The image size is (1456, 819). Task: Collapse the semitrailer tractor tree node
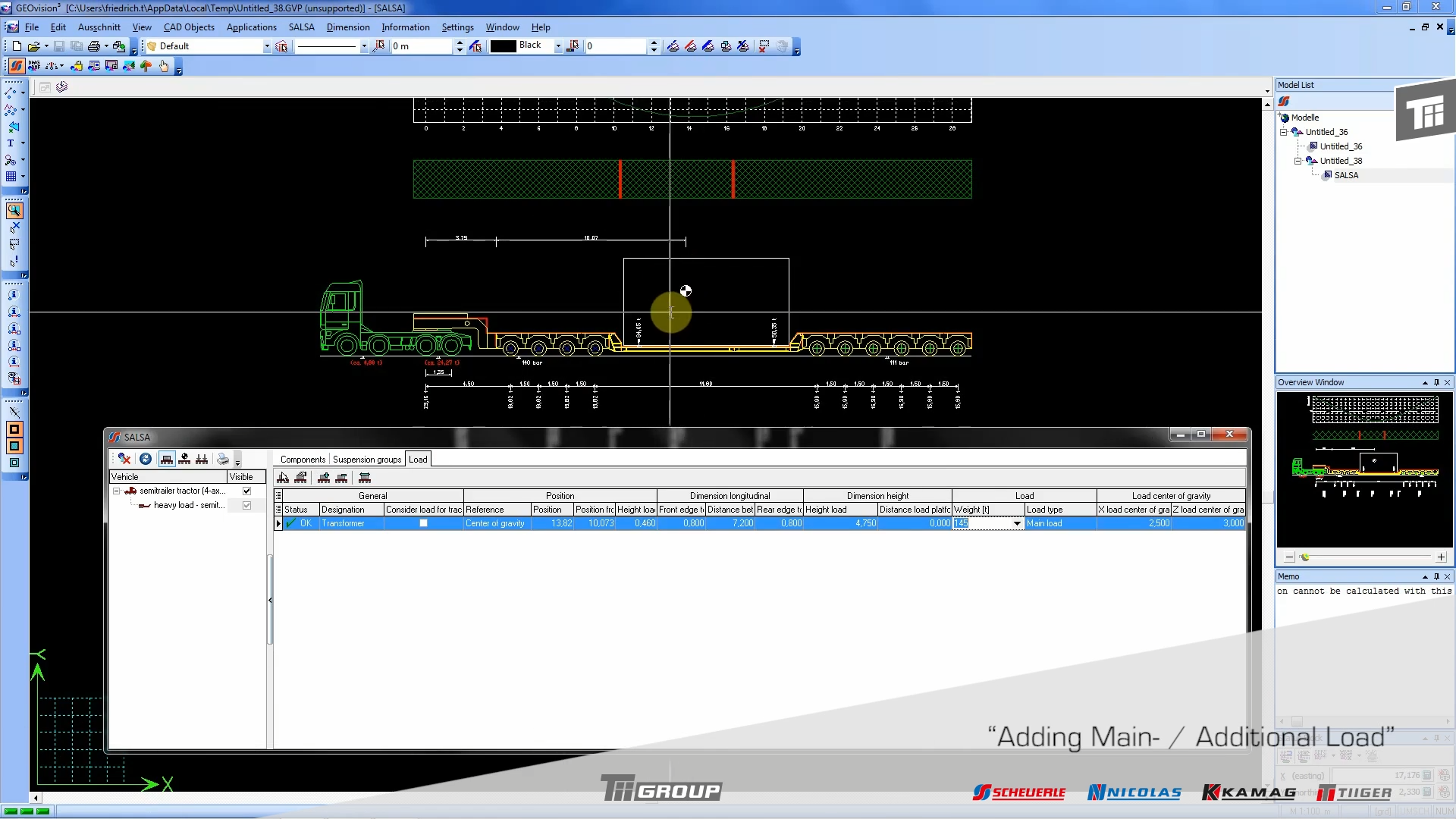pos(117,491)
